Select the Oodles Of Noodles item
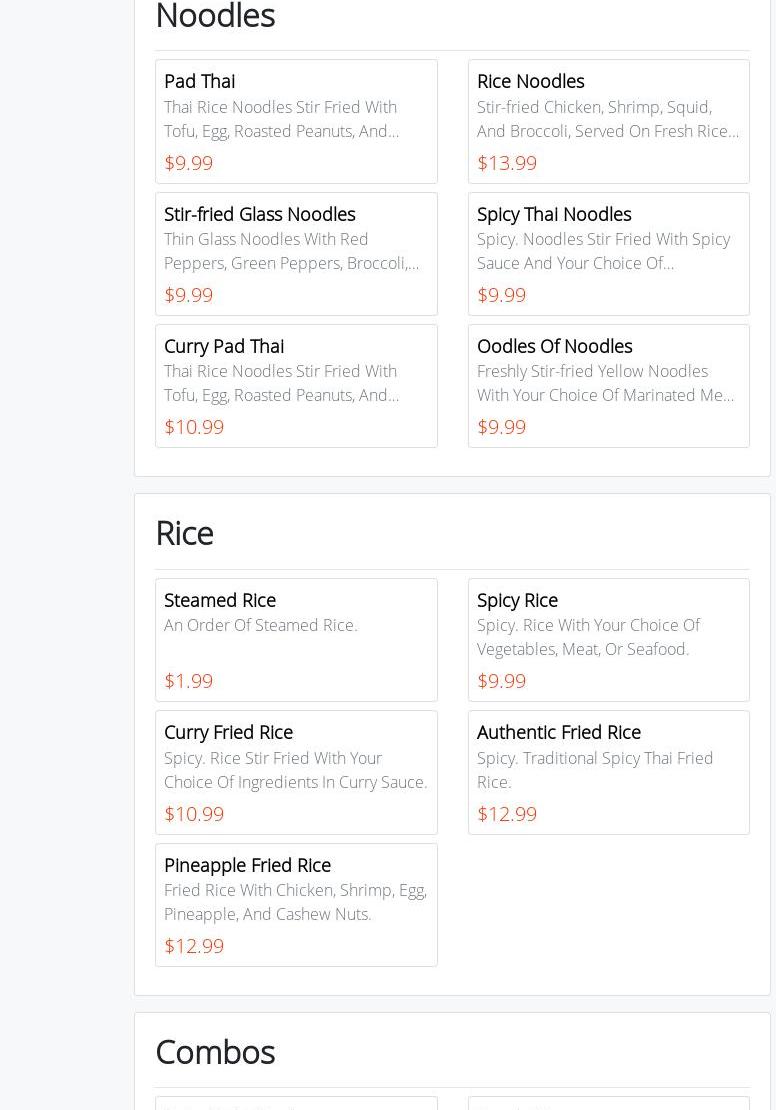 pyautogui.click(x=554, y=346)
